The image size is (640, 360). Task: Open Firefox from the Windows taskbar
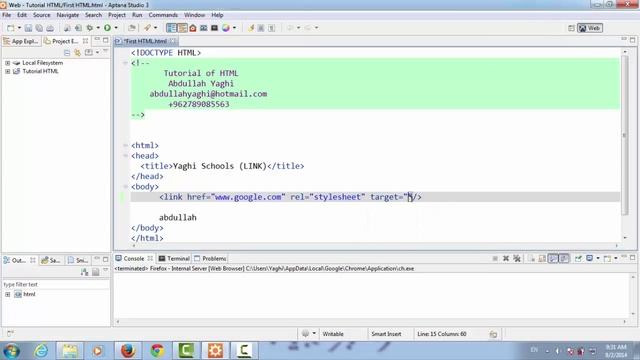coord(128,350)
